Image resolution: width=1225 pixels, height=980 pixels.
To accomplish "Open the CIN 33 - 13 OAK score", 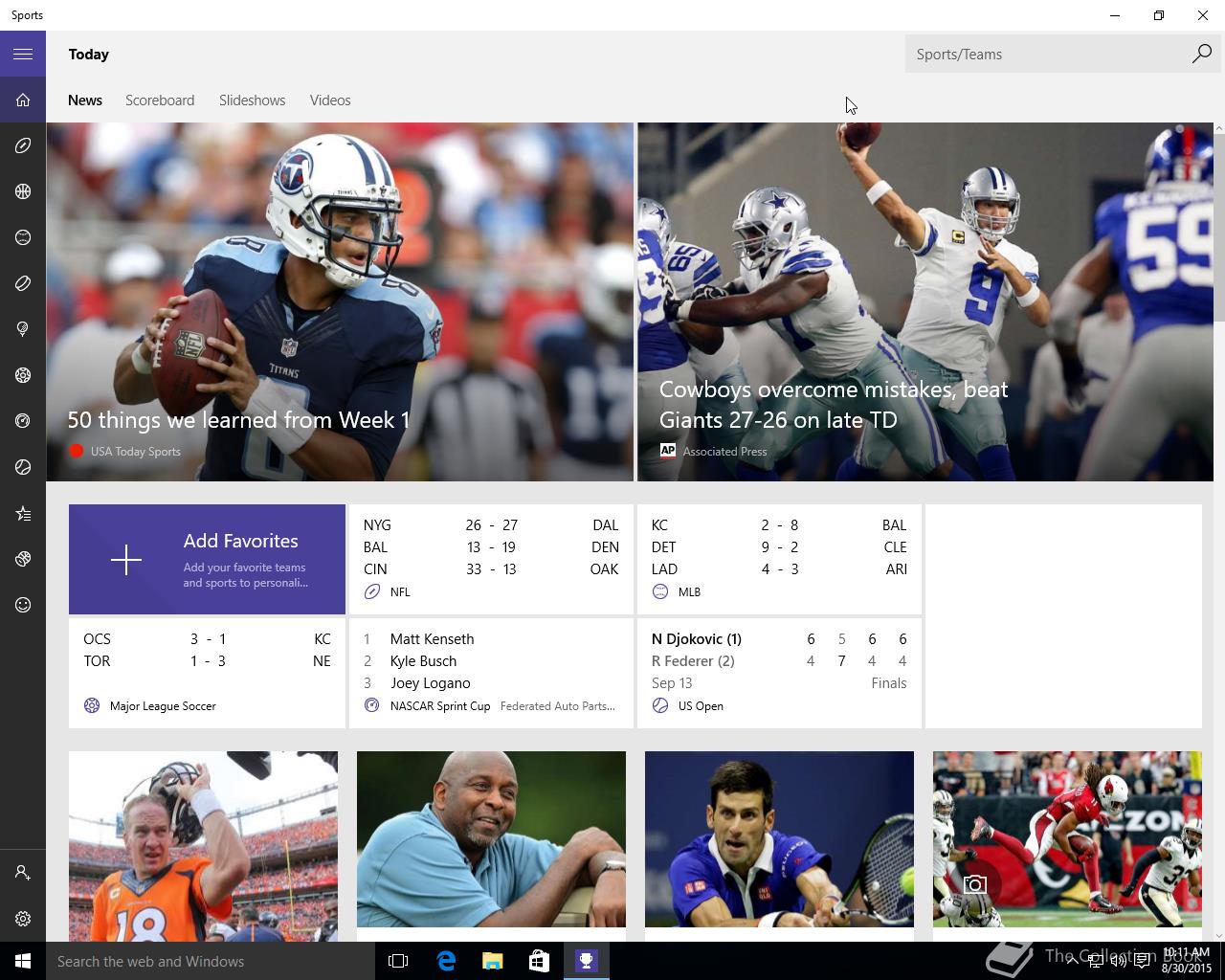I will click(491, 568).
